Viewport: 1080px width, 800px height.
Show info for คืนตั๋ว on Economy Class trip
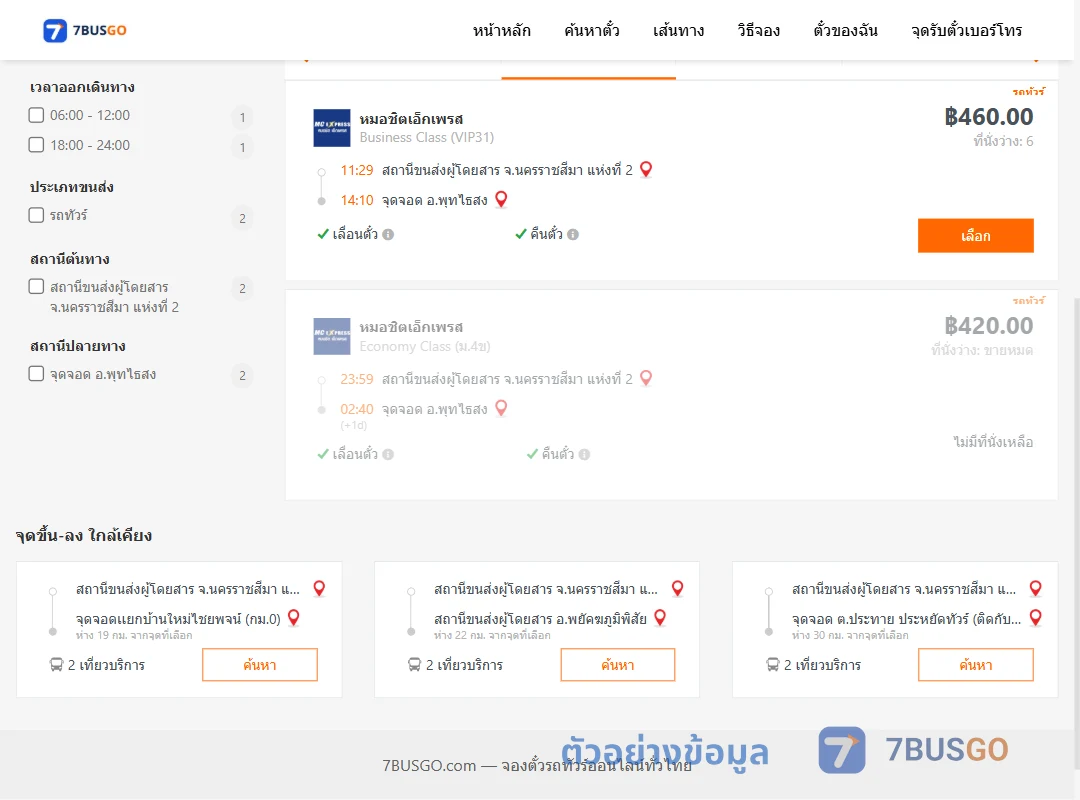(x=585, y=454)
